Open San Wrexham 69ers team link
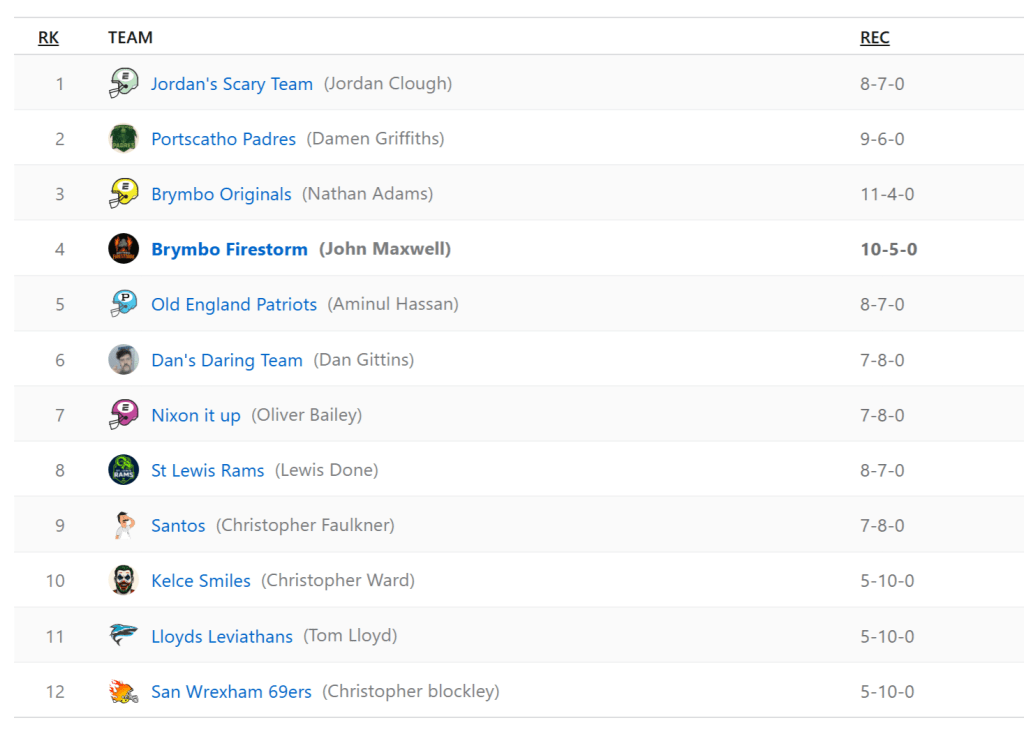 pos(231,691)
